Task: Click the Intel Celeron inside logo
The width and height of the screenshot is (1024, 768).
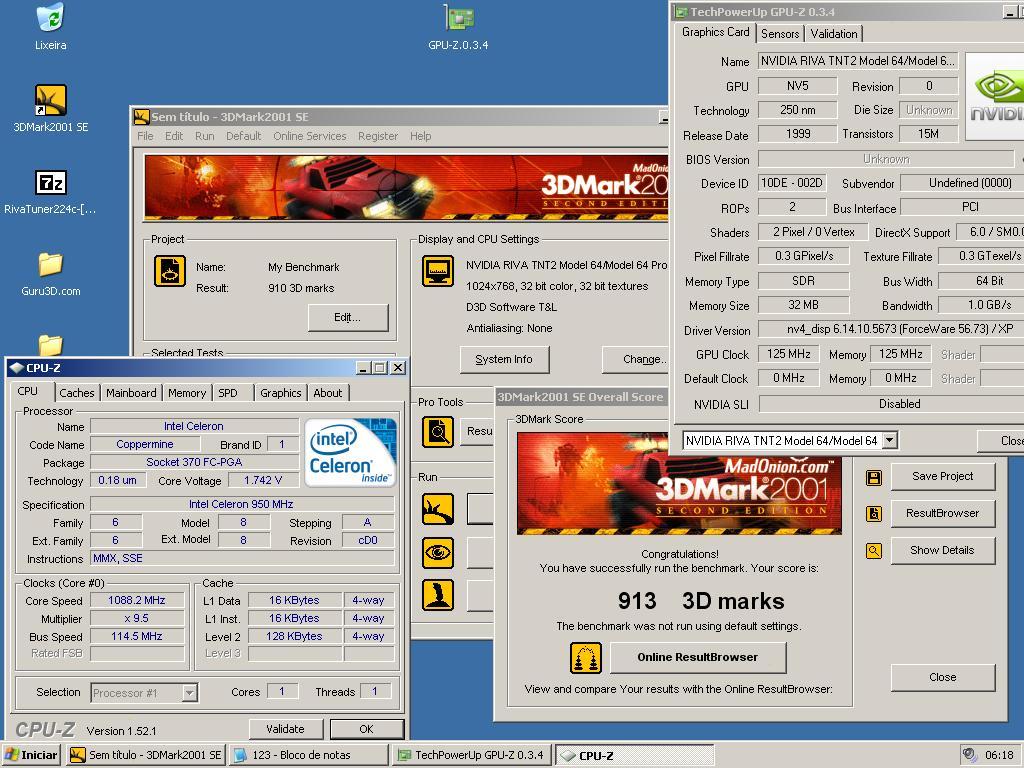Action: click(x=350, y=453)
